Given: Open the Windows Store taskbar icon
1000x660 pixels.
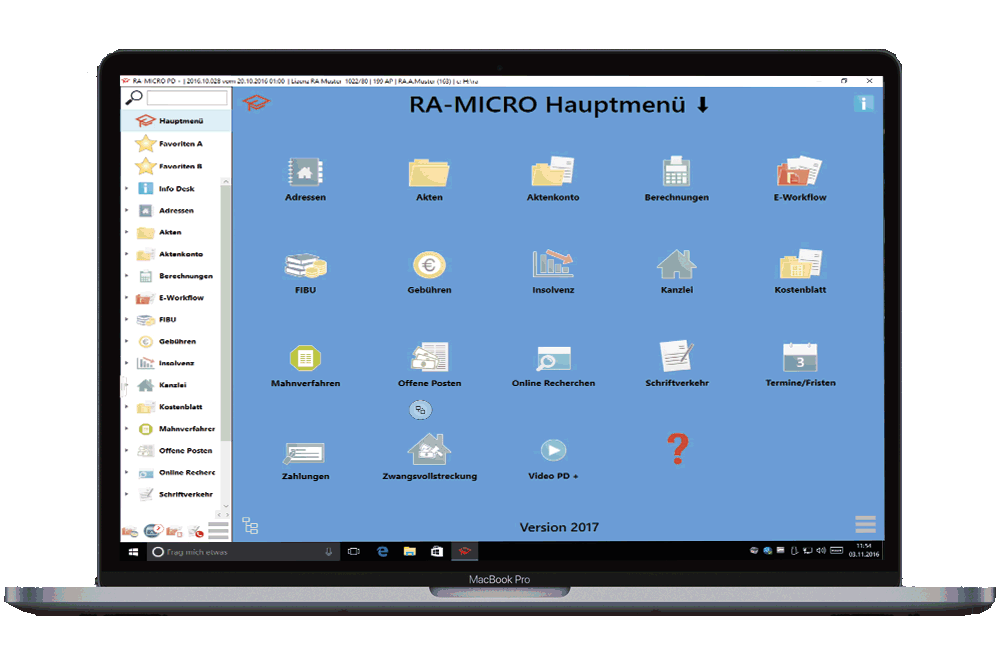Looking at the screenshot, I should click(437, 552).
